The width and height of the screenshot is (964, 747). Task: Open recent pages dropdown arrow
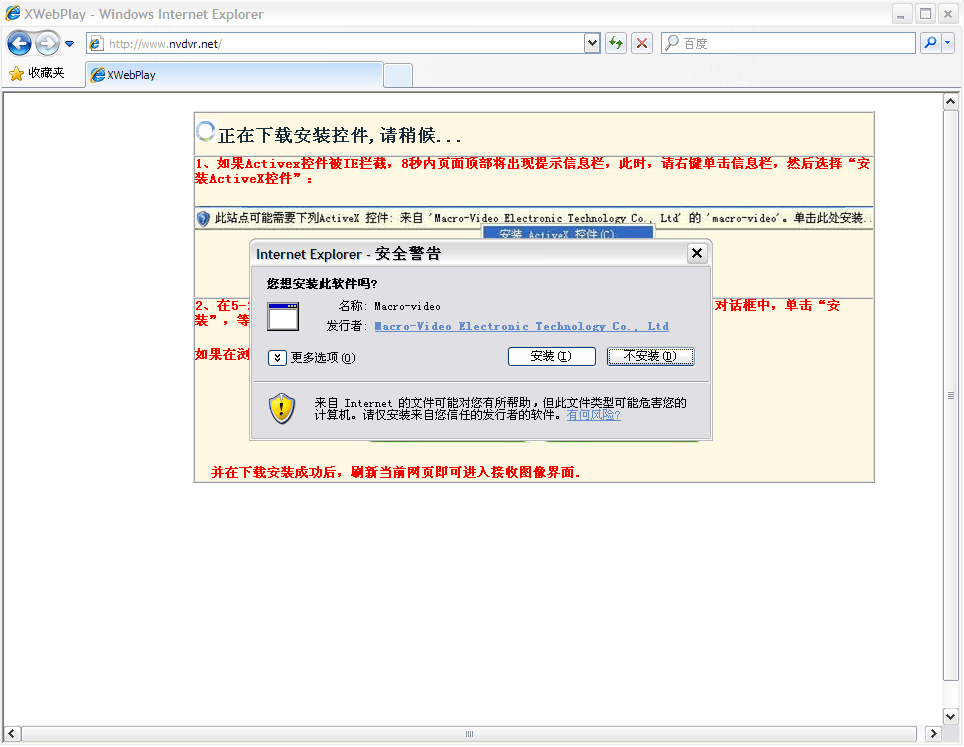pos(70,44)
